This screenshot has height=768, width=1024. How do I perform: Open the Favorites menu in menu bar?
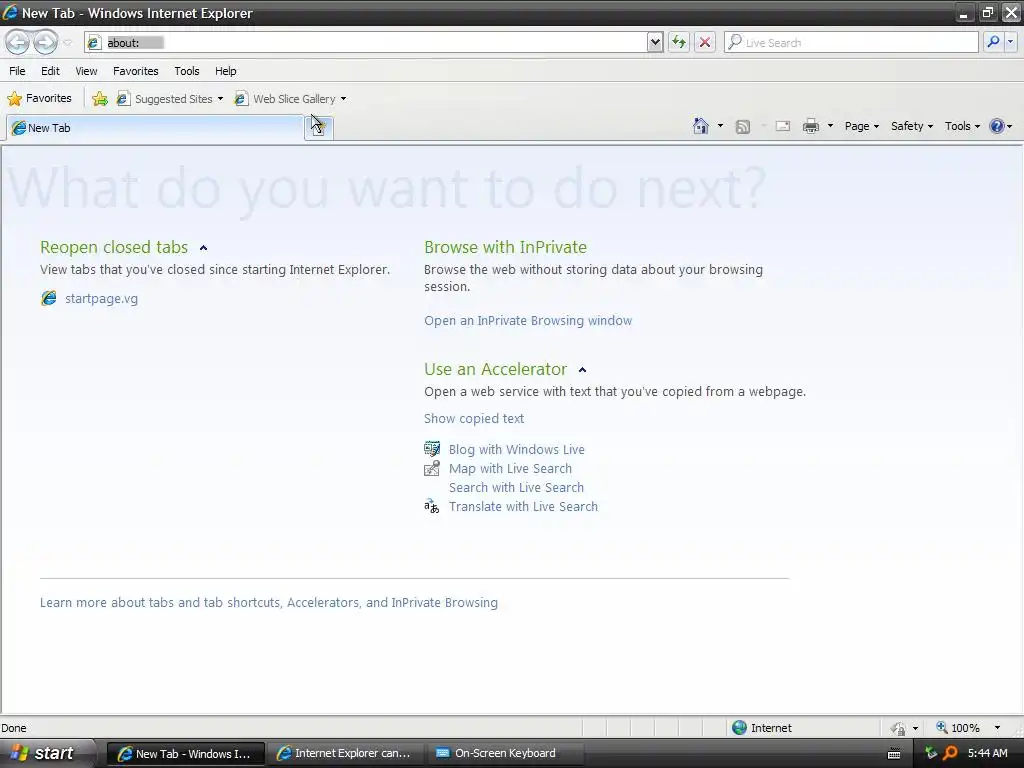(136, 71)
